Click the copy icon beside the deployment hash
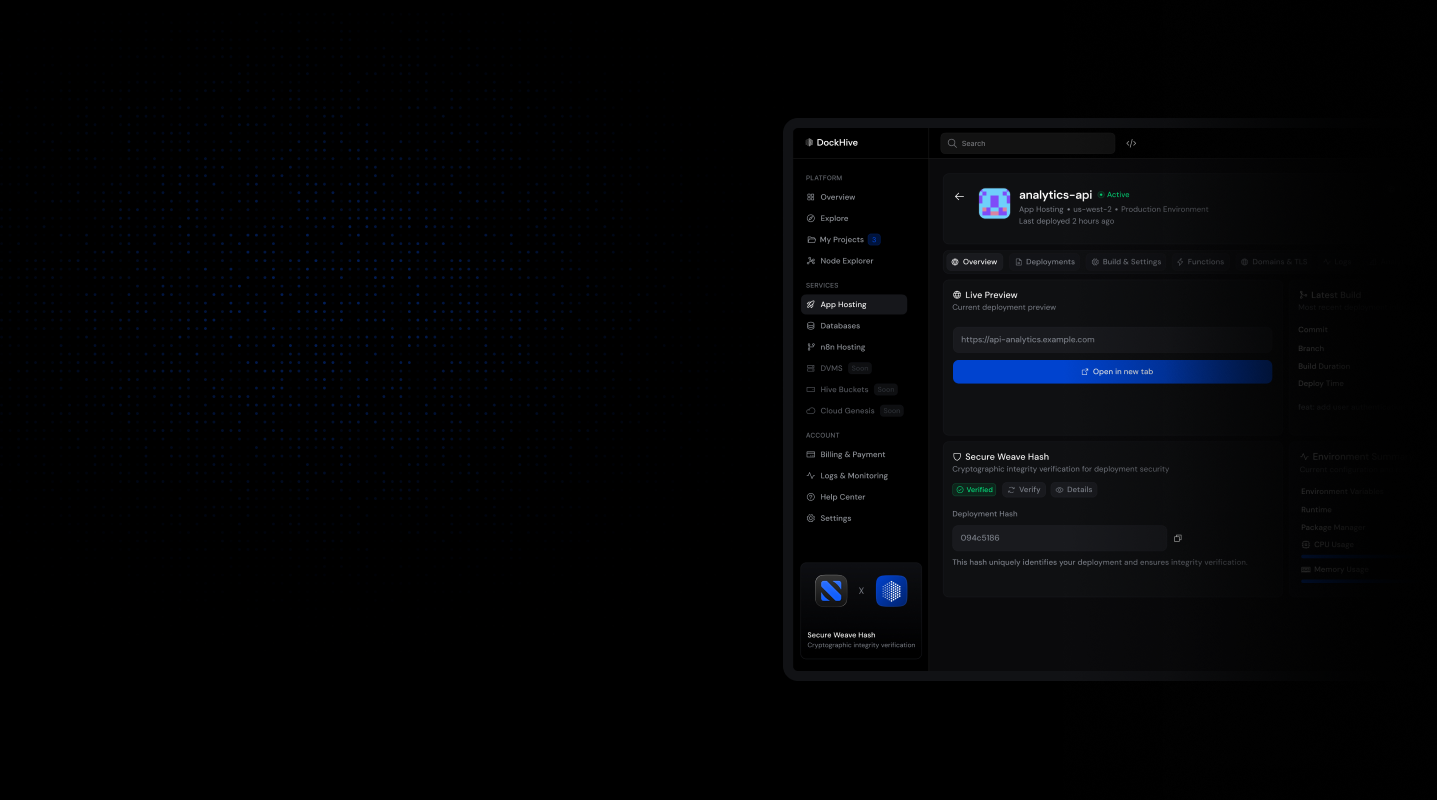This screenshot has height=800, width=1437. (1177, 538)
